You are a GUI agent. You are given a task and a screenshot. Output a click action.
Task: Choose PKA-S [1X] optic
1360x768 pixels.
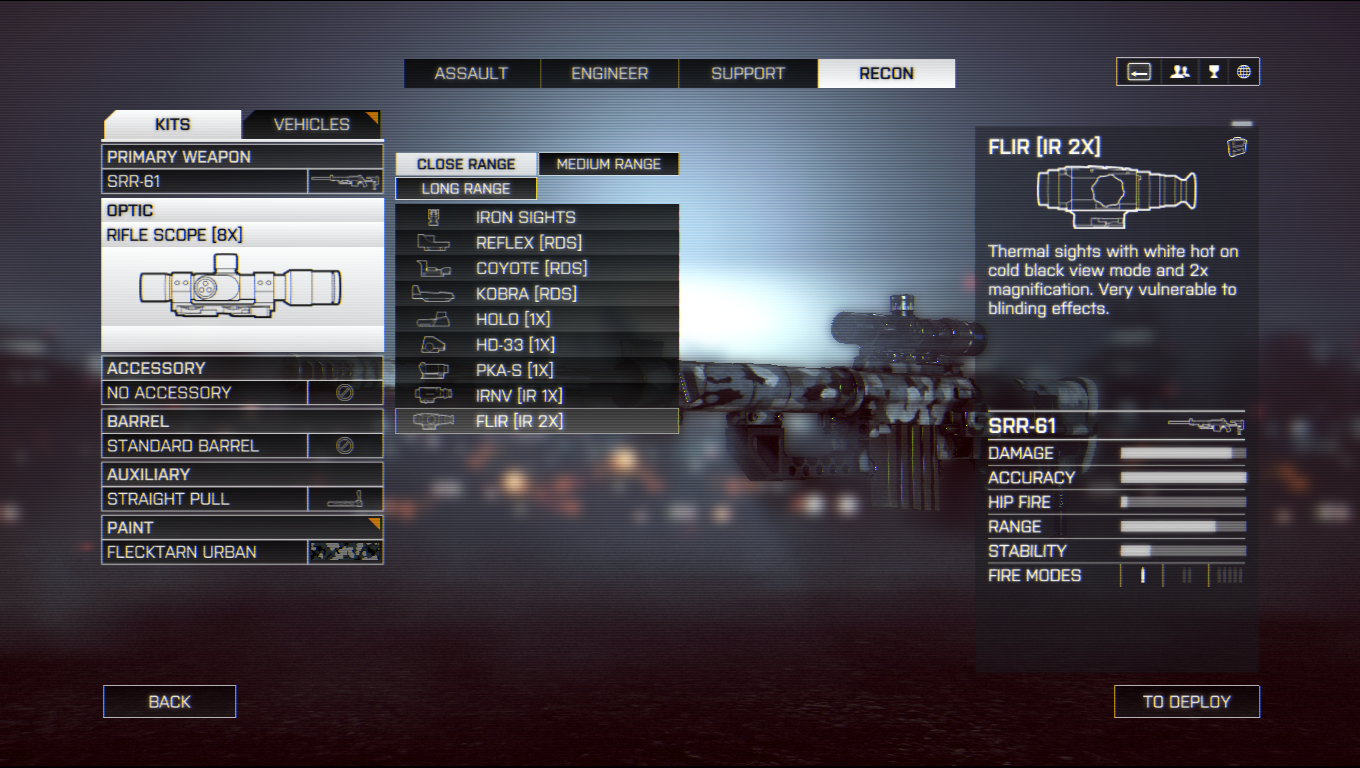tap(537, 370)
